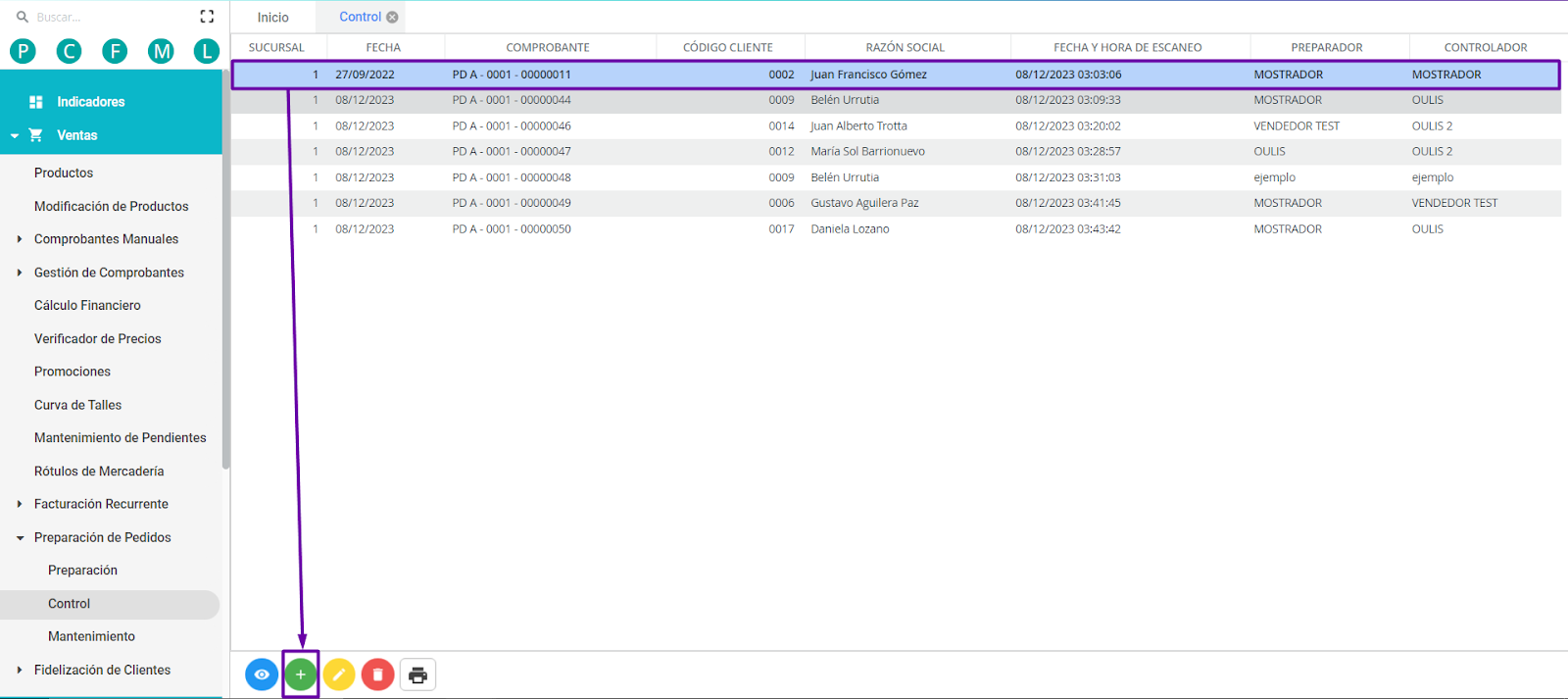Select row PD A - 0001 - 00000050
Viewport: 1568px width, 699px height.
pyautogui.click(x=896, y=228)
